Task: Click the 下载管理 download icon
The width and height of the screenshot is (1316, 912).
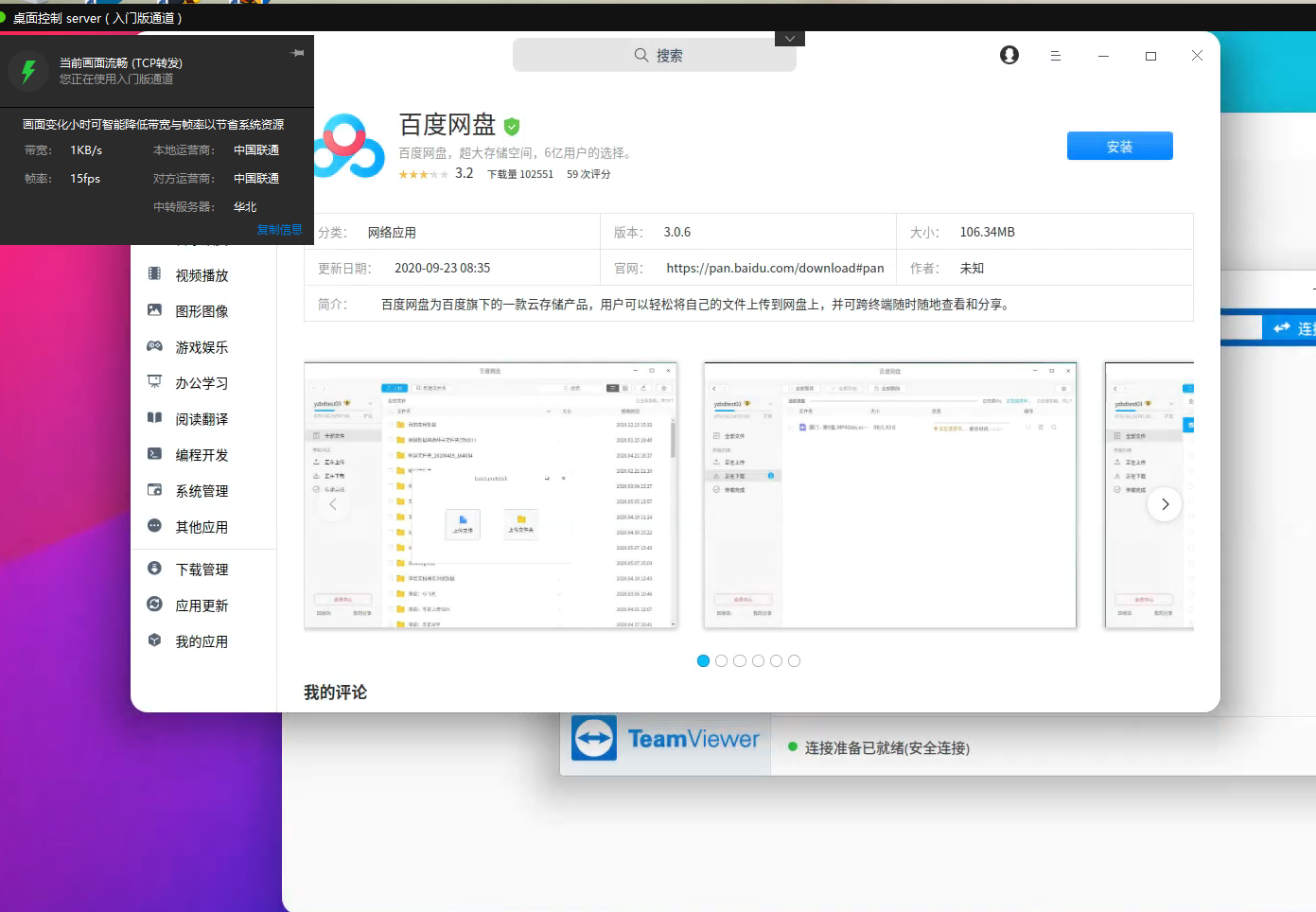Action: pyautogui.click(x=154, y=569)
